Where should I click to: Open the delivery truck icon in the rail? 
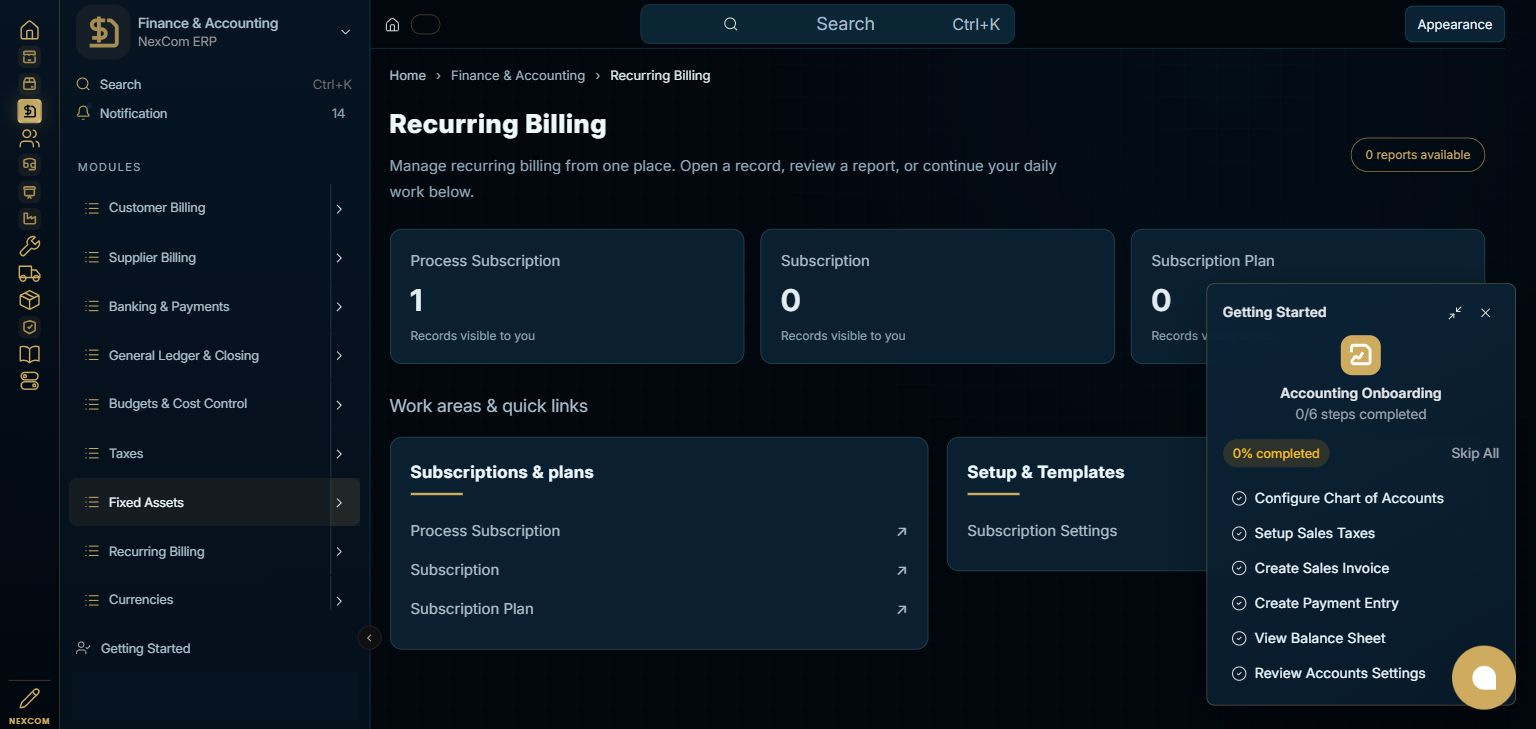[x=30, y=273]
